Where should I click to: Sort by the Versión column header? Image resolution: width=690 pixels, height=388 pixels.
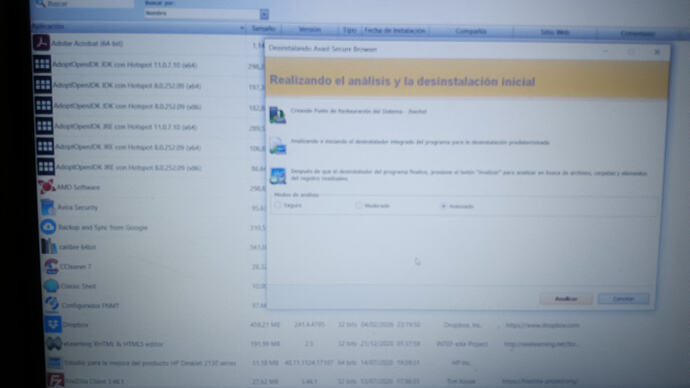coord(310,29)
